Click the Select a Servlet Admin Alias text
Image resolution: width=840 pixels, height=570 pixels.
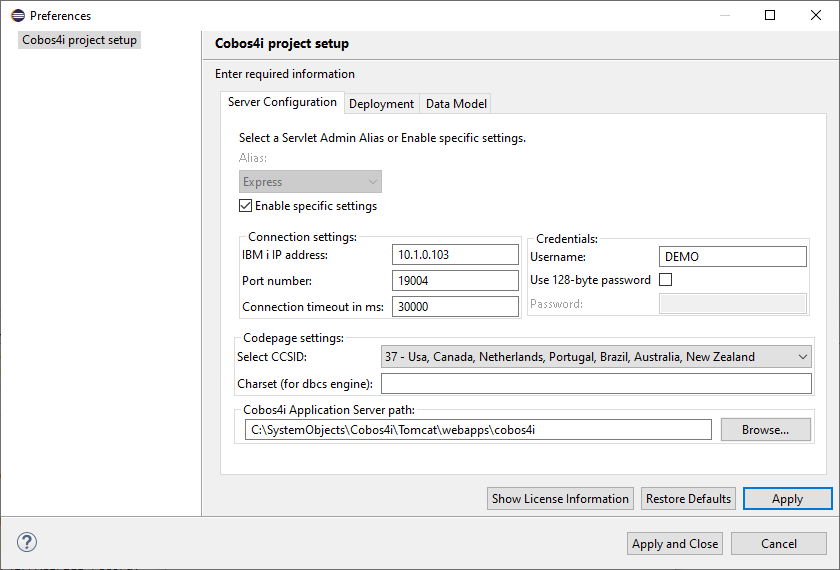pos(382,138)
